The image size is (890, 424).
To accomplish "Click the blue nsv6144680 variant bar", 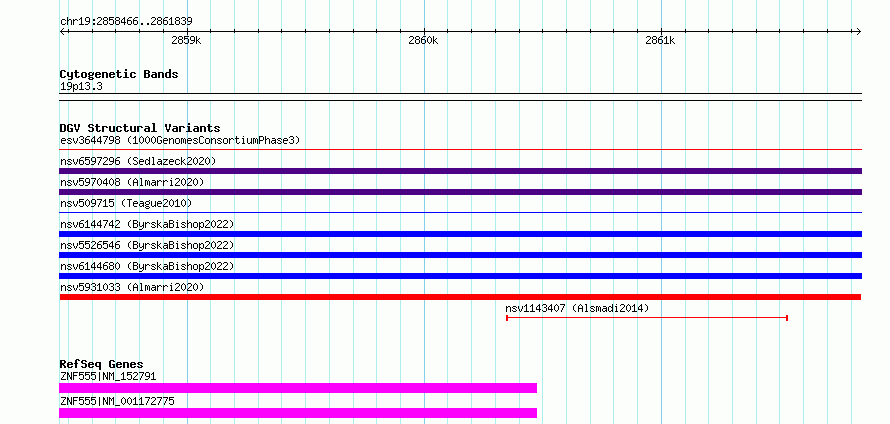I will click(x=460, y=276).
